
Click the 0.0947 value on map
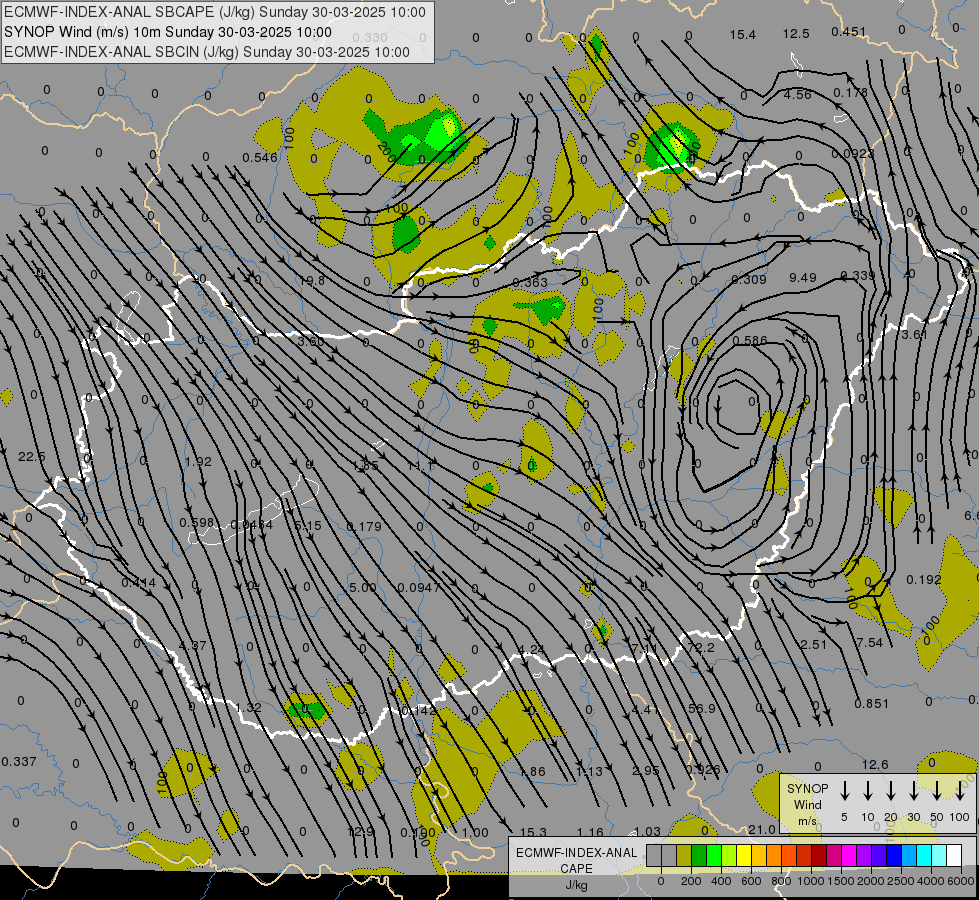coord(418,588)
